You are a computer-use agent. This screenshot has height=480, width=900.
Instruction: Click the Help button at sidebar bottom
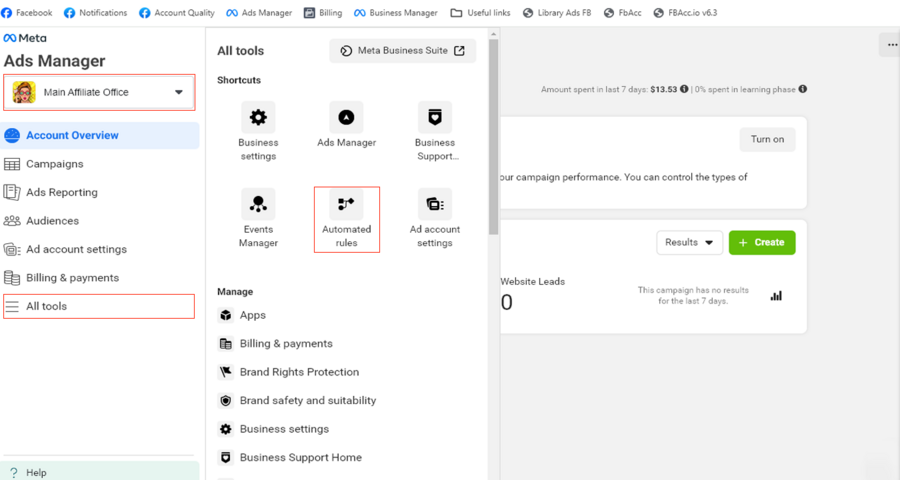coord(100,471)
